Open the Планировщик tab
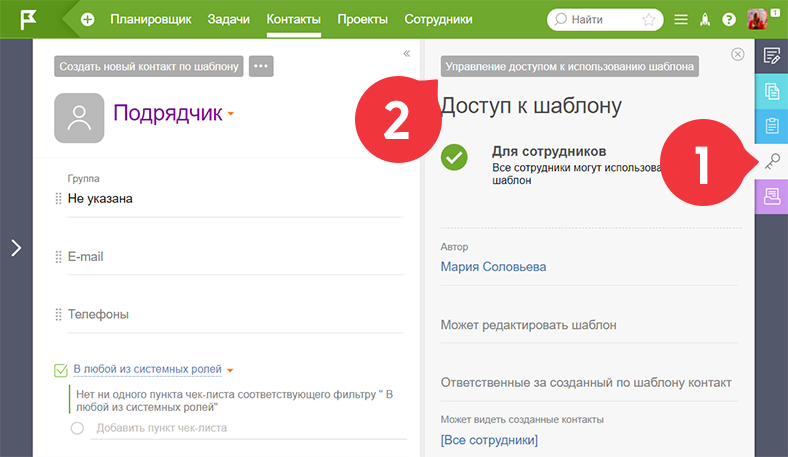 tap(151, 20)
